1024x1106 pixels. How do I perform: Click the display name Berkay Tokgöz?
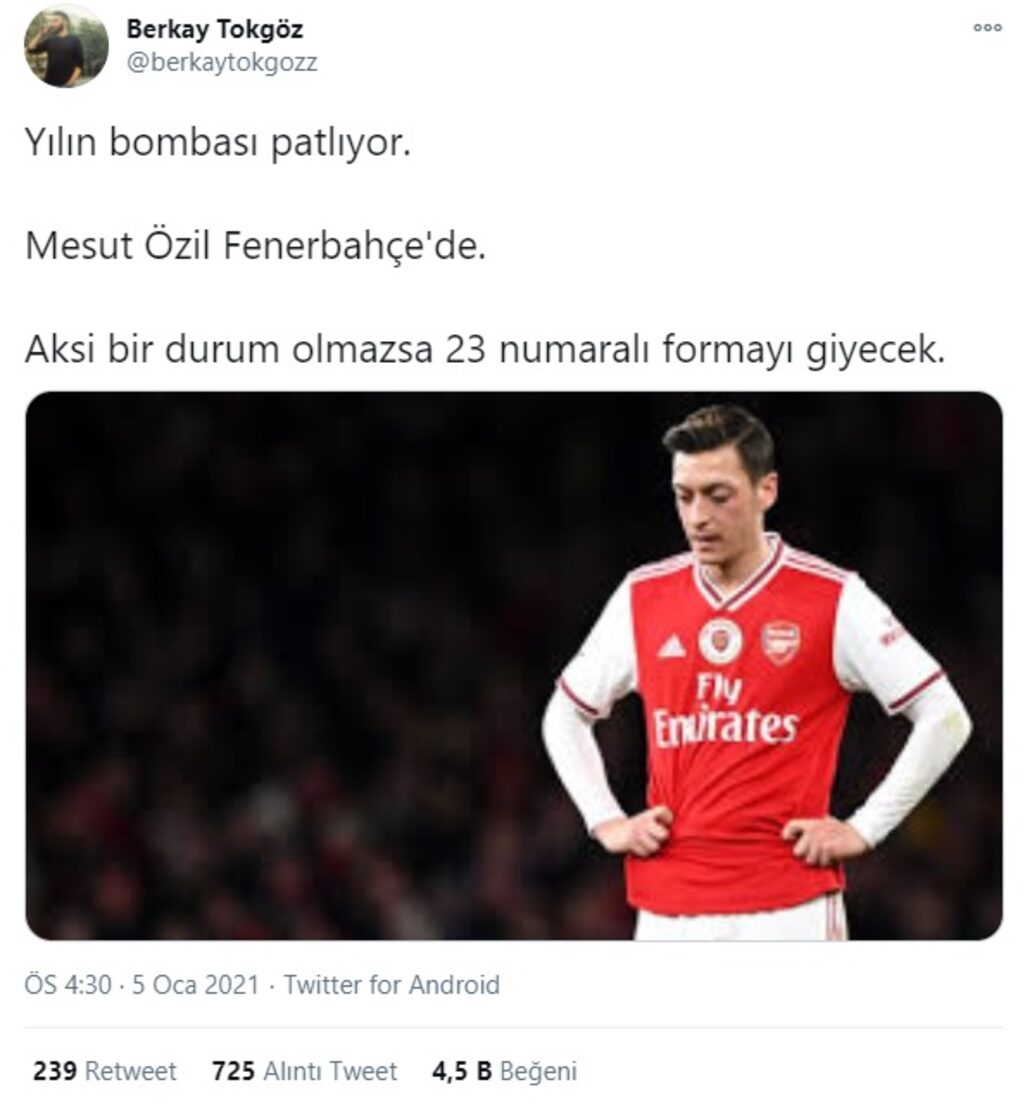214,30
